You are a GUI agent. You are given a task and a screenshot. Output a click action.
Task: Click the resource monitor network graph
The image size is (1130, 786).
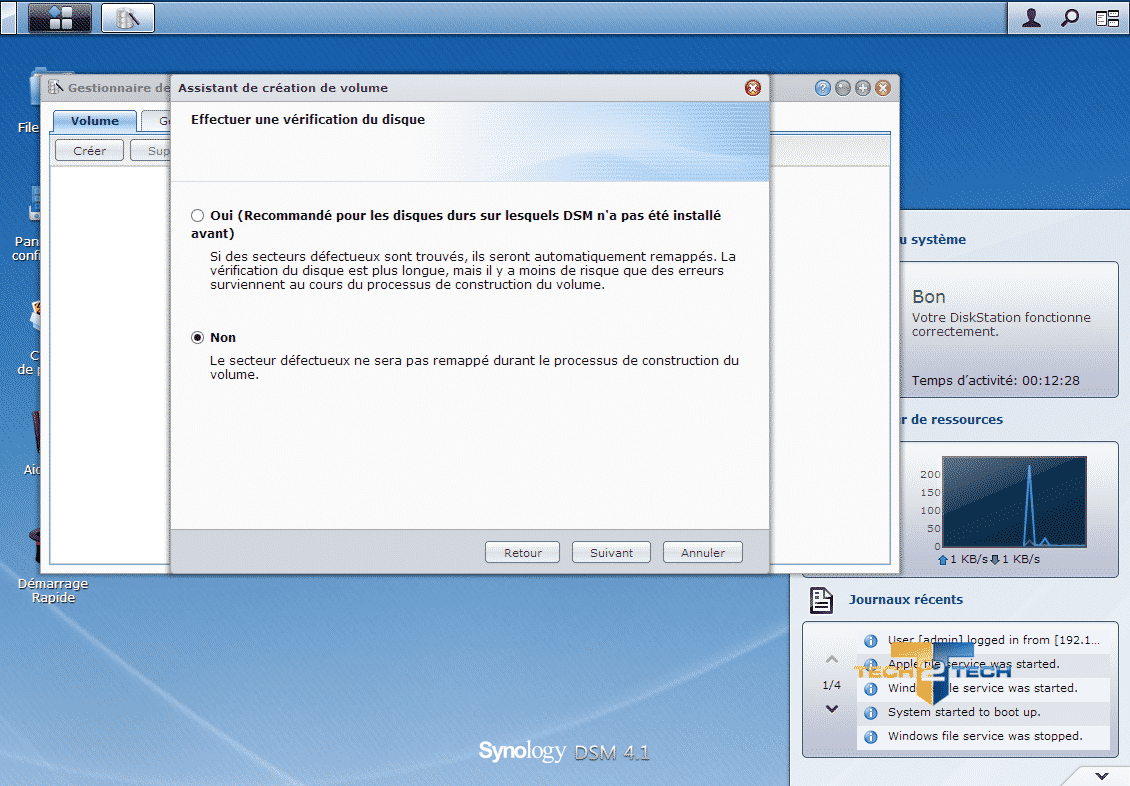point(1014,501)
